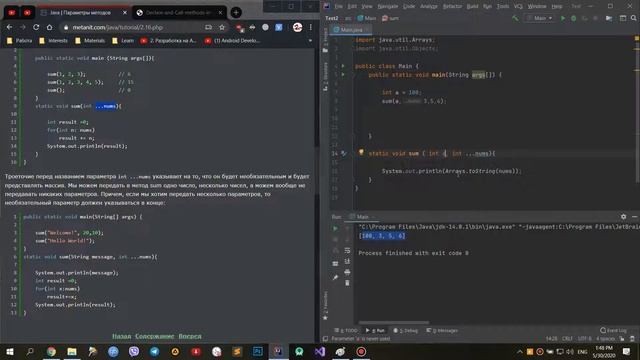This screenshot has height=360, width=640.
Task: Open the File menu in IntelliJ
Action: (339, 6)
